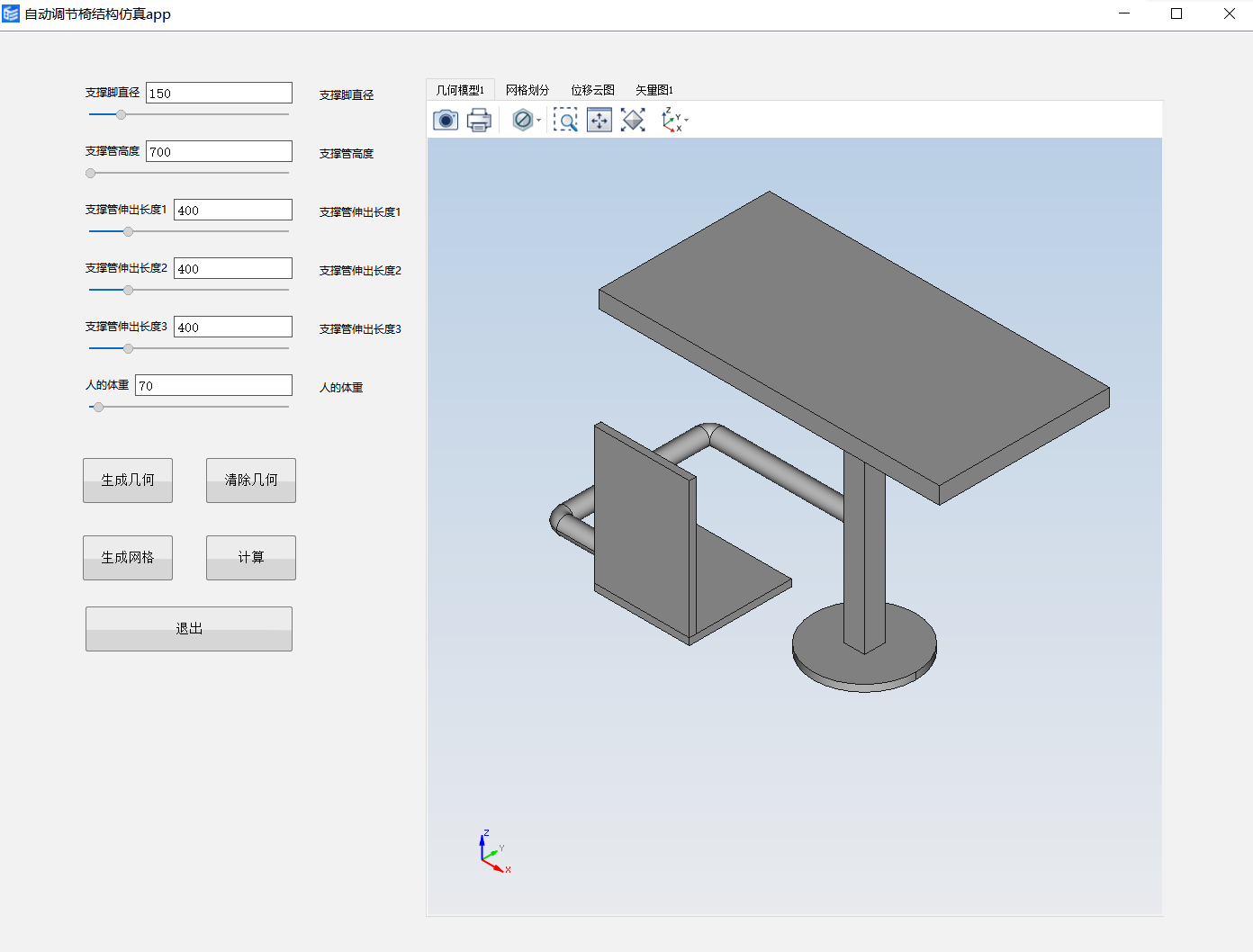1253x952 pixels.
Task: Click the 退出 button
Action: 189,629
